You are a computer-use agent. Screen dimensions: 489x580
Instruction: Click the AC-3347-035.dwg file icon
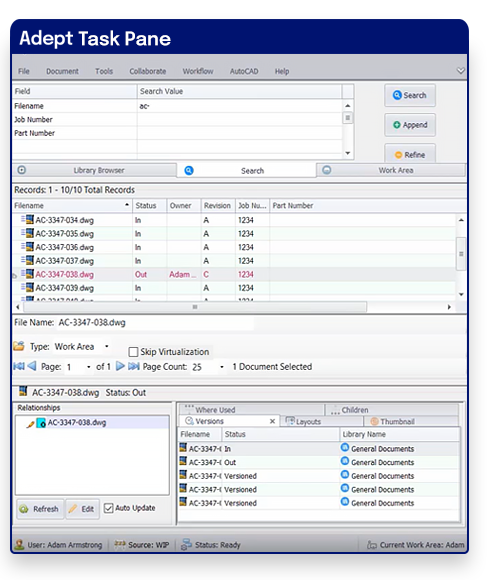coord(30,233)
